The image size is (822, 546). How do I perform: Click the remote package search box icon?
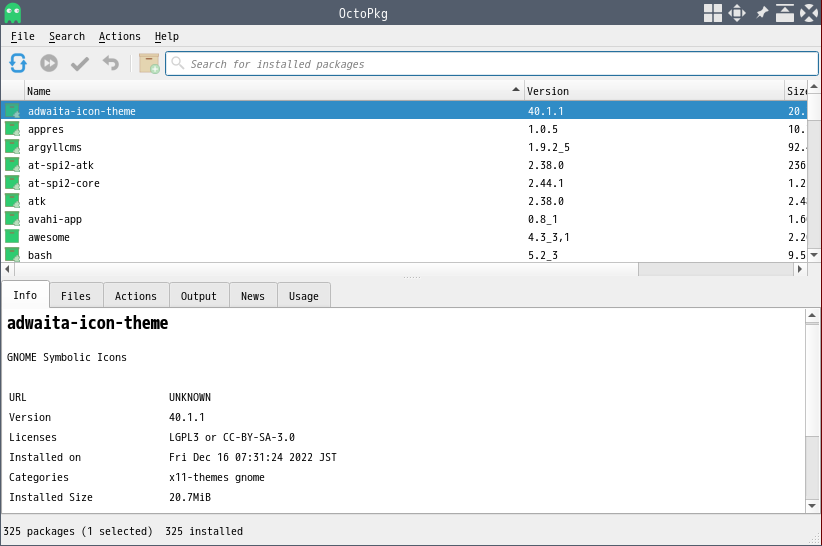(149, 63)
